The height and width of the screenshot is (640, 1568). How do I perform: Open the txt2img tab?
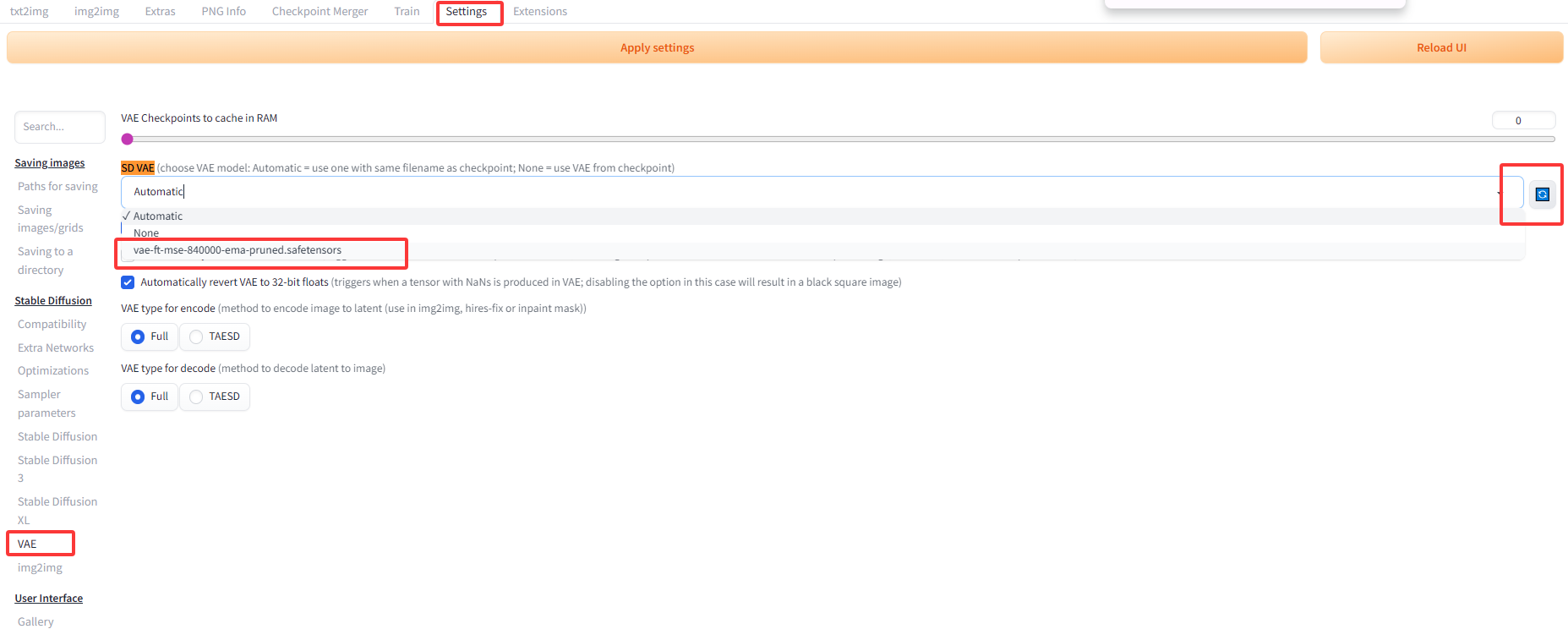[x=30, y=12]
